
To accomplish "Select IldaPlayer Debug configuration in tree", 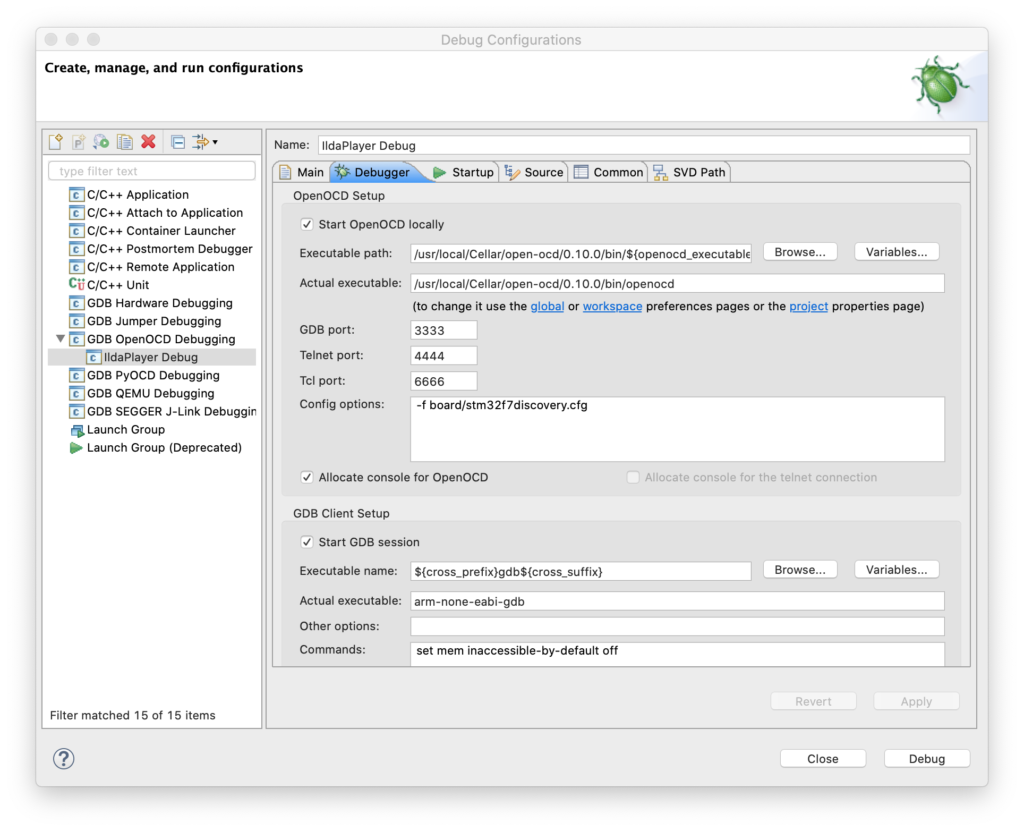I will tap(150, 357).
